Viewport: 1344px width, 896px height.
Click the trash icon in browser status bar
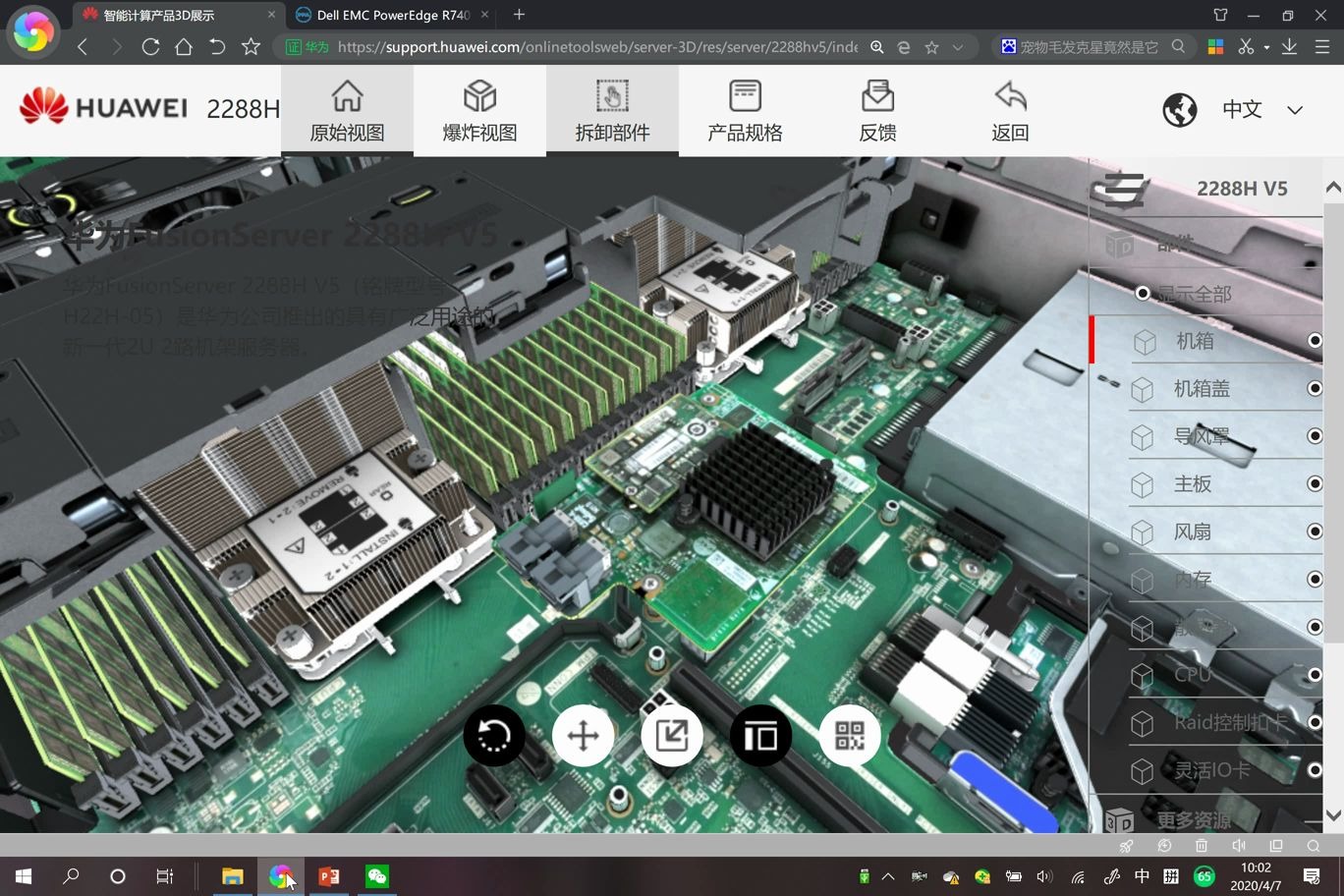[1202, 845]
